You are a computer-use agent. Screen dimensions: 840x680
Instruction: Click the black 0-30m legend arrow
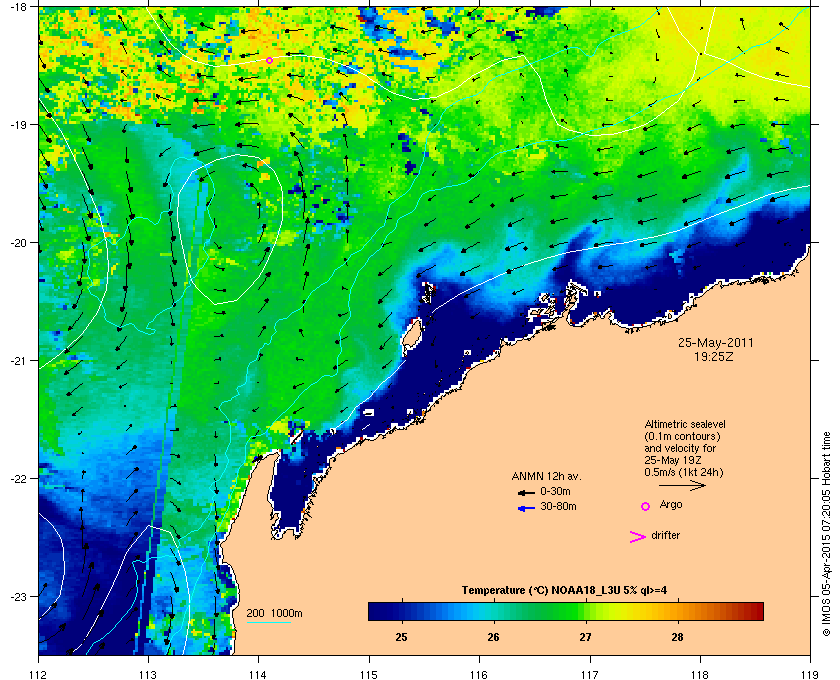point(526,492)
